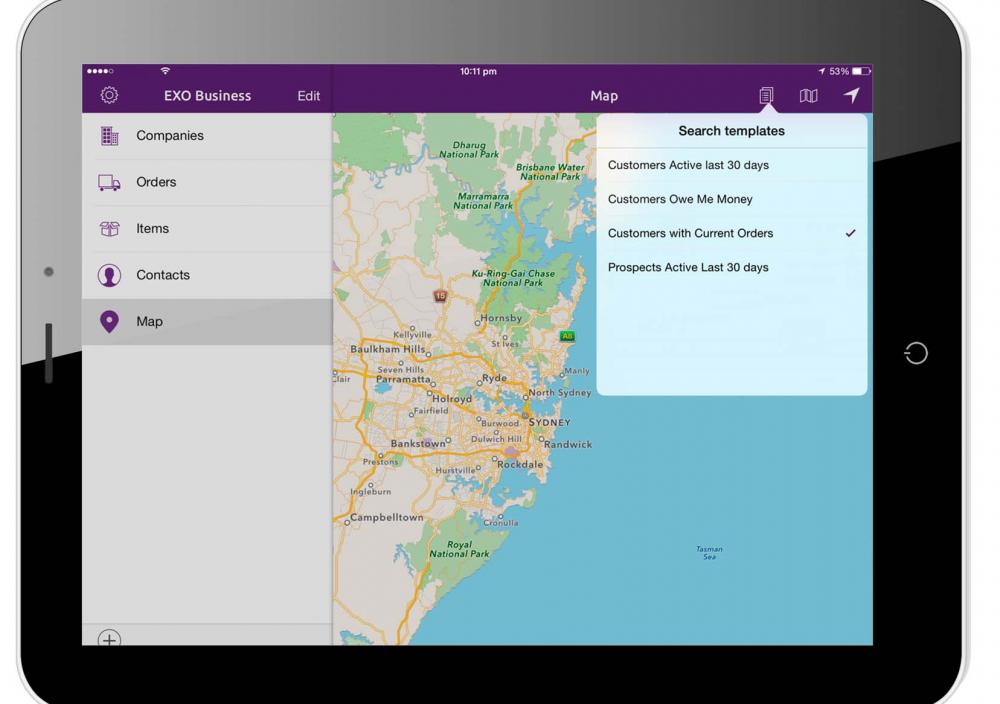
Task: Click Ku-Ring-Gai Chase National Park label
Action: pos(513,278)
